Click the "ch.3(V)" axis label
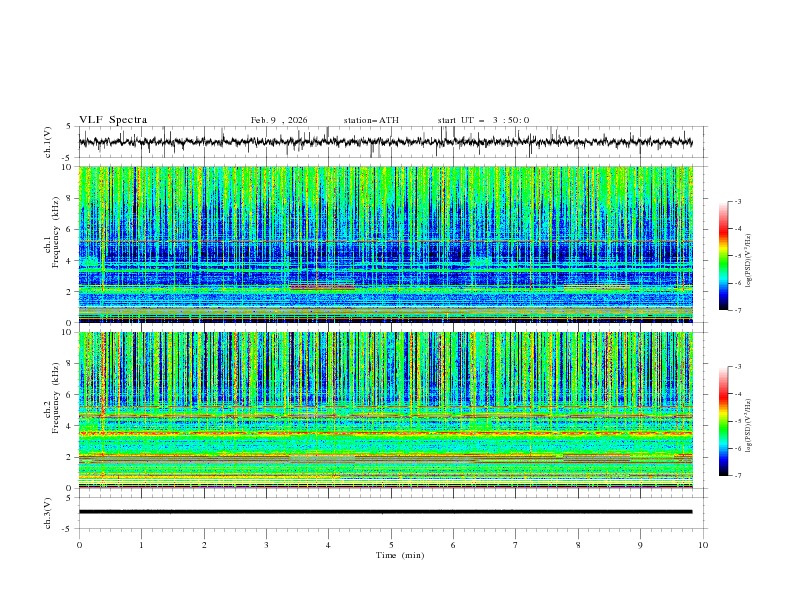The width and height of the screenshot is (792, 612). [x=48, y=513]
